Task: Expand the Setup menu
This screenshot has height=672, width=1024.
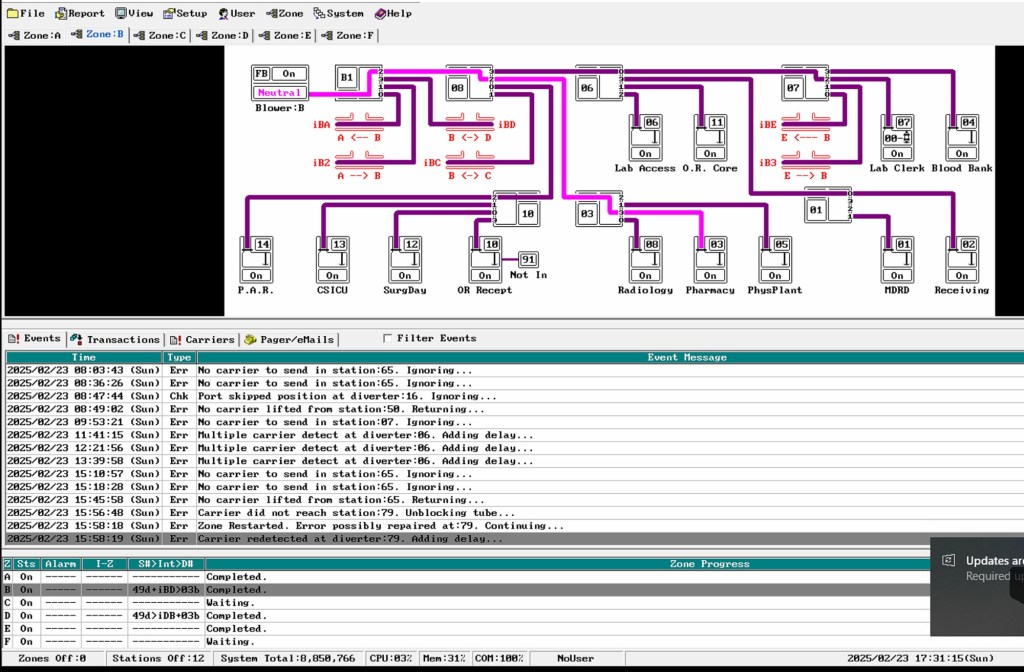Action: coord(185,13)
